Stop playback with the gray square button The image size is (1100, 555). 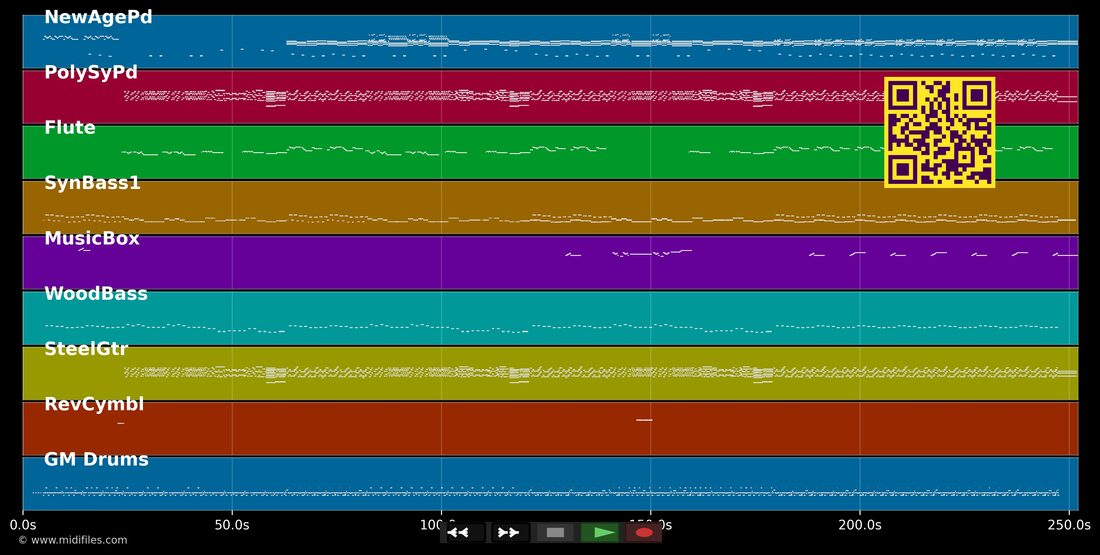click(556, 533)
